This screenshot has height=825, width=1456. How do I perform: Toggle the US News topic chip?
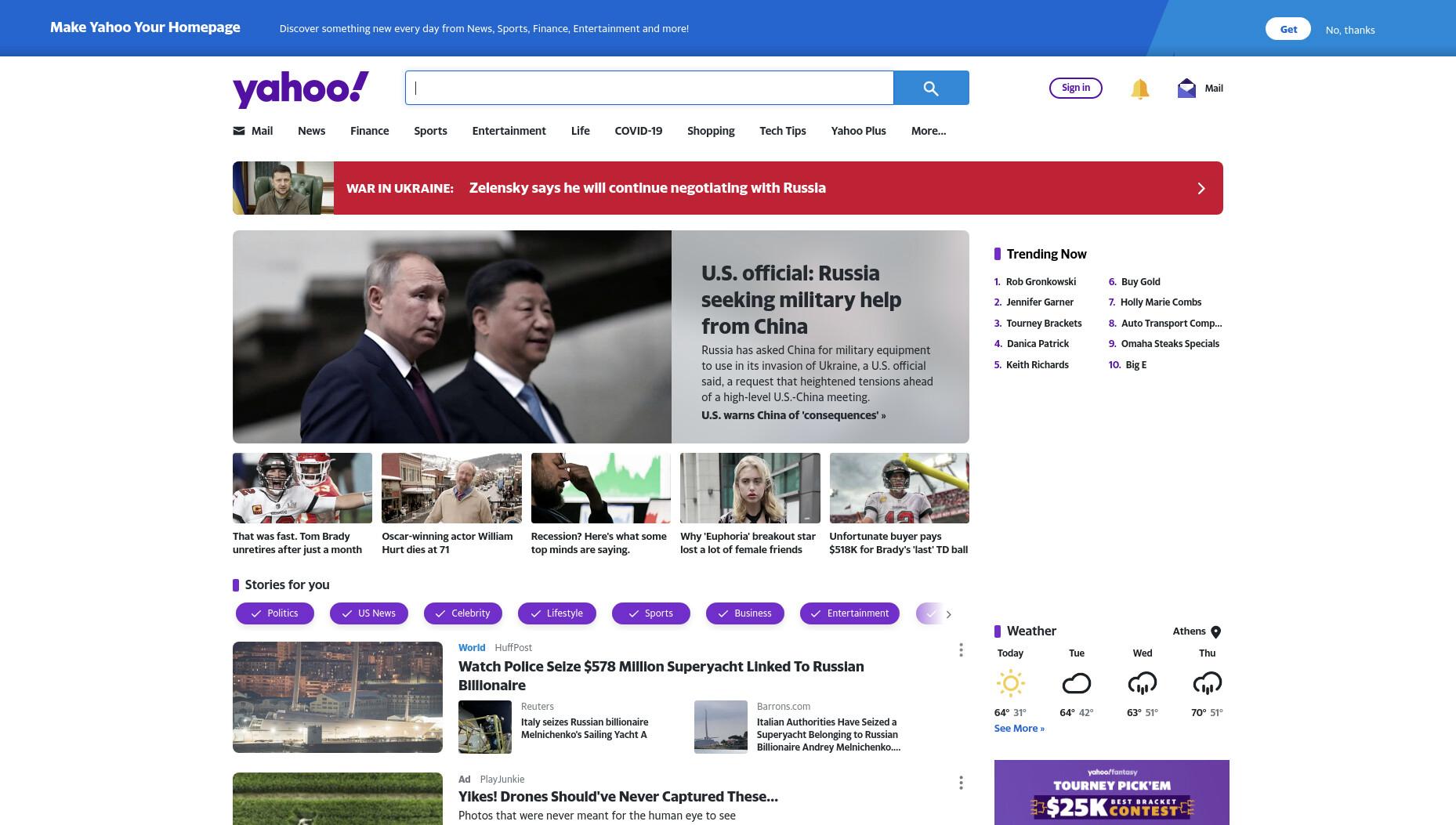369,613
